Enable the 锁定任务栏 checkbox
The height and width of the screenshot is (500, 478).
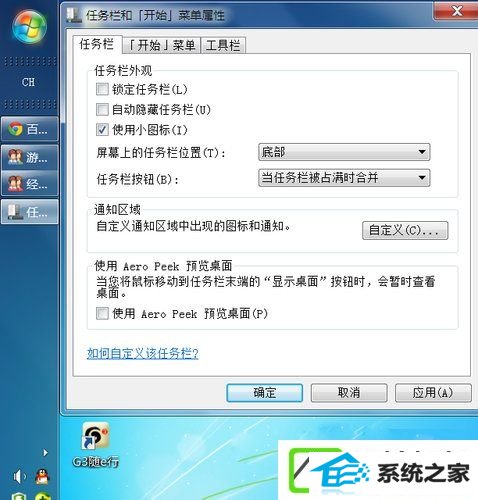point(102,89)
